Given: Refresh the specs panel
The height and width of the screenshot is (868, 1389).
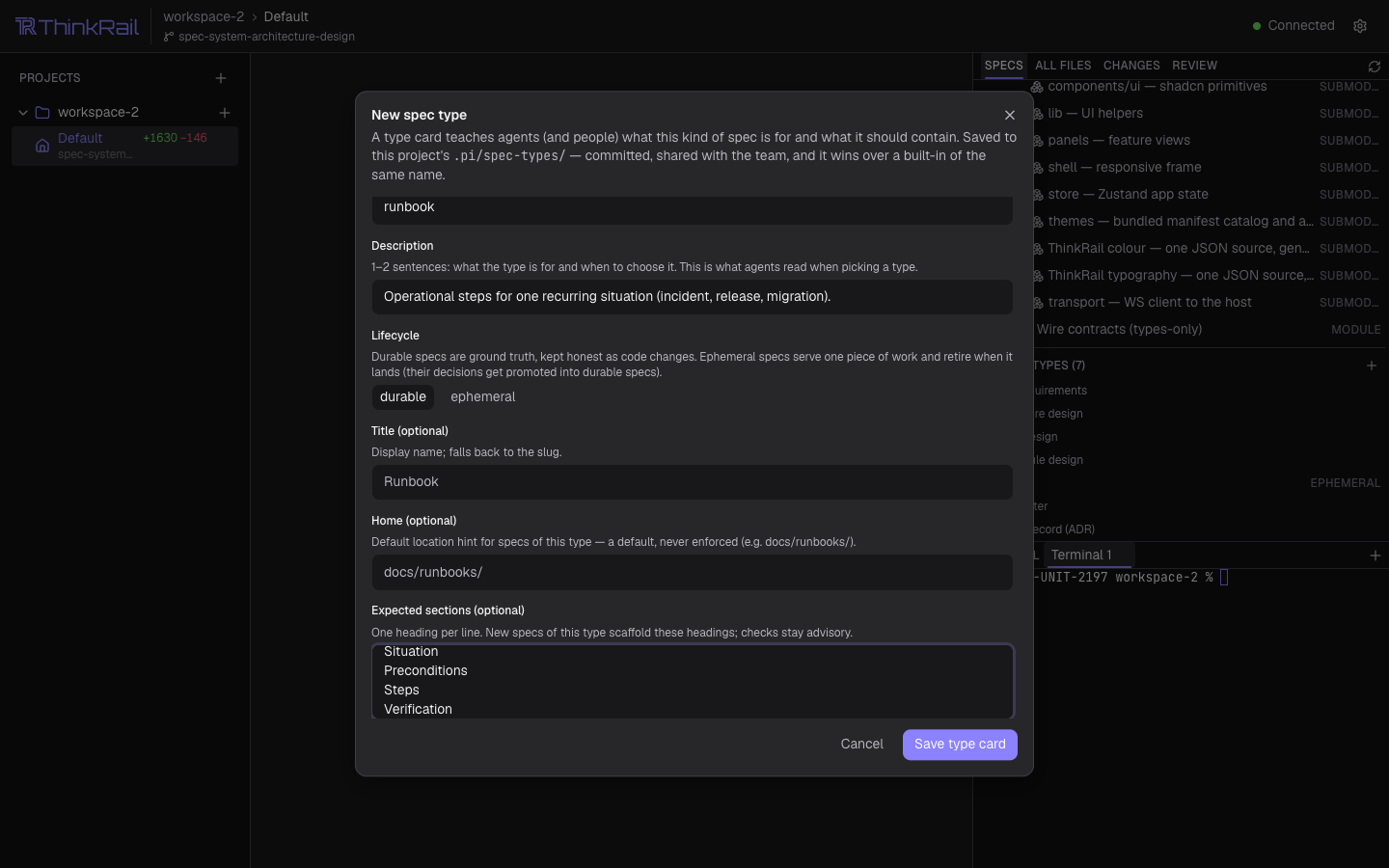Looking at the screenshot, I should click(x=1375, y=67).
